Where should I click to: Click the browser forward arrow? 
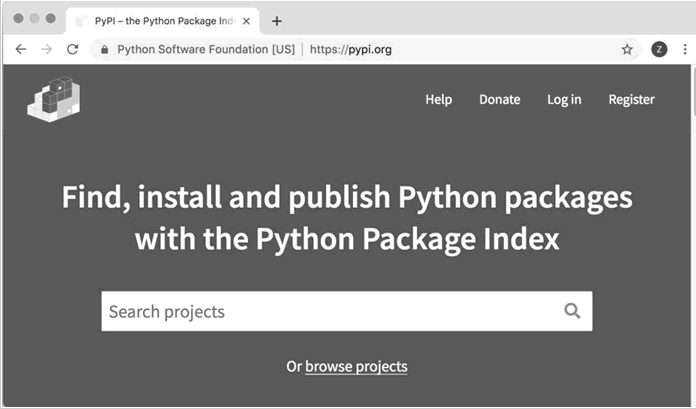click(47, 49)
